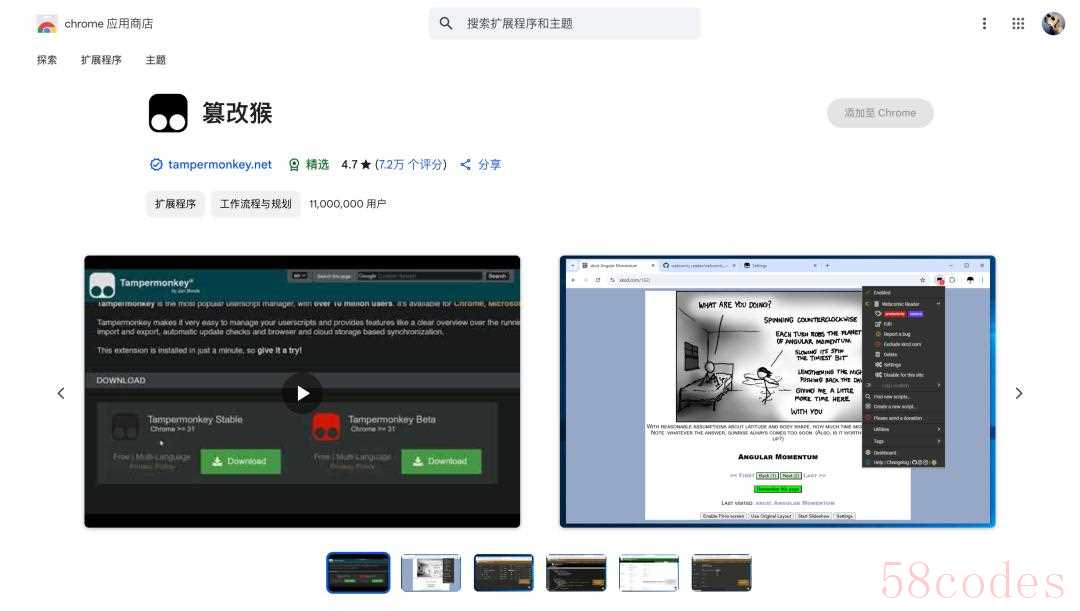Focus the extensions and themes search field
1080x611 pixels.
[x=564, y=23]
